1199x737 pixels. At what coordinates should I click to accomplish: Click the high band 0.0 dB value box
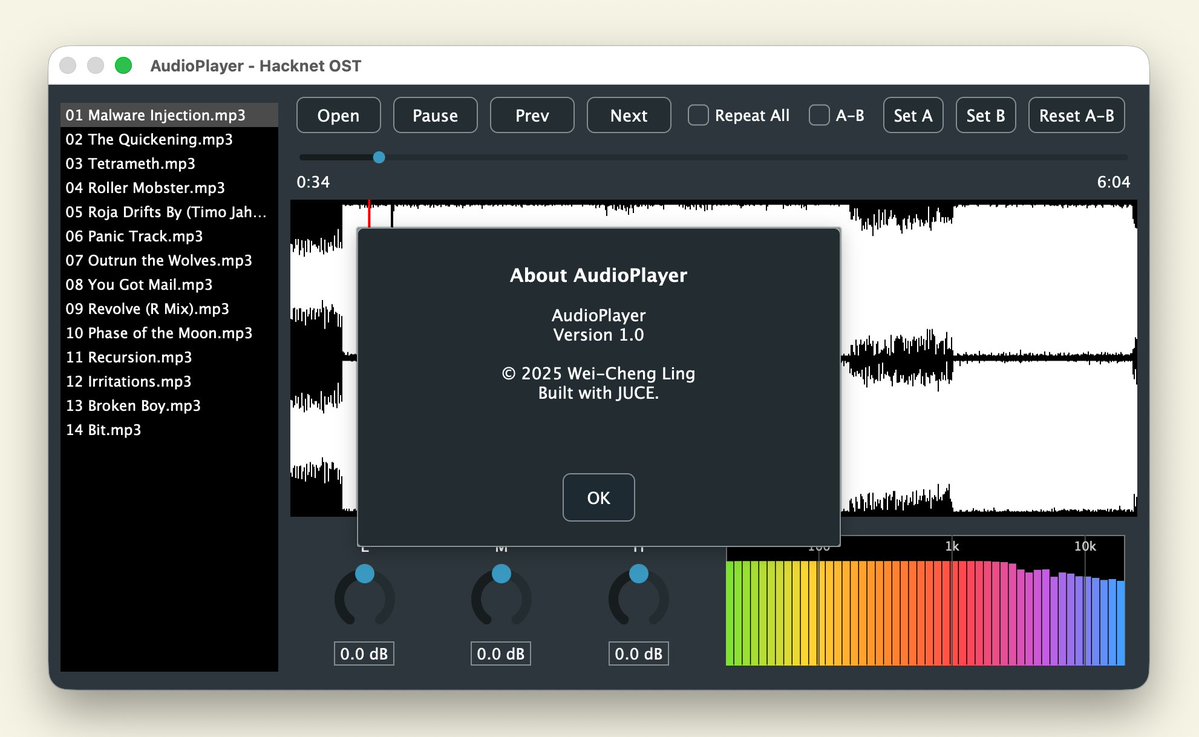[638, 654]
